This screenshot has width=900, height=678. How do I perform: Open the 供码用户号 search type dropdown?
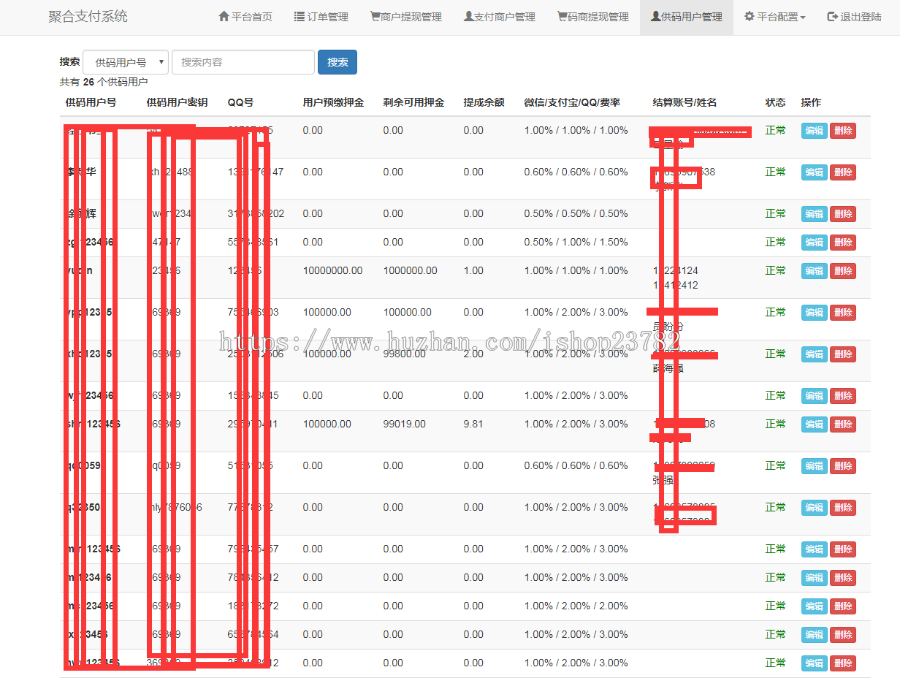point(126,62)
